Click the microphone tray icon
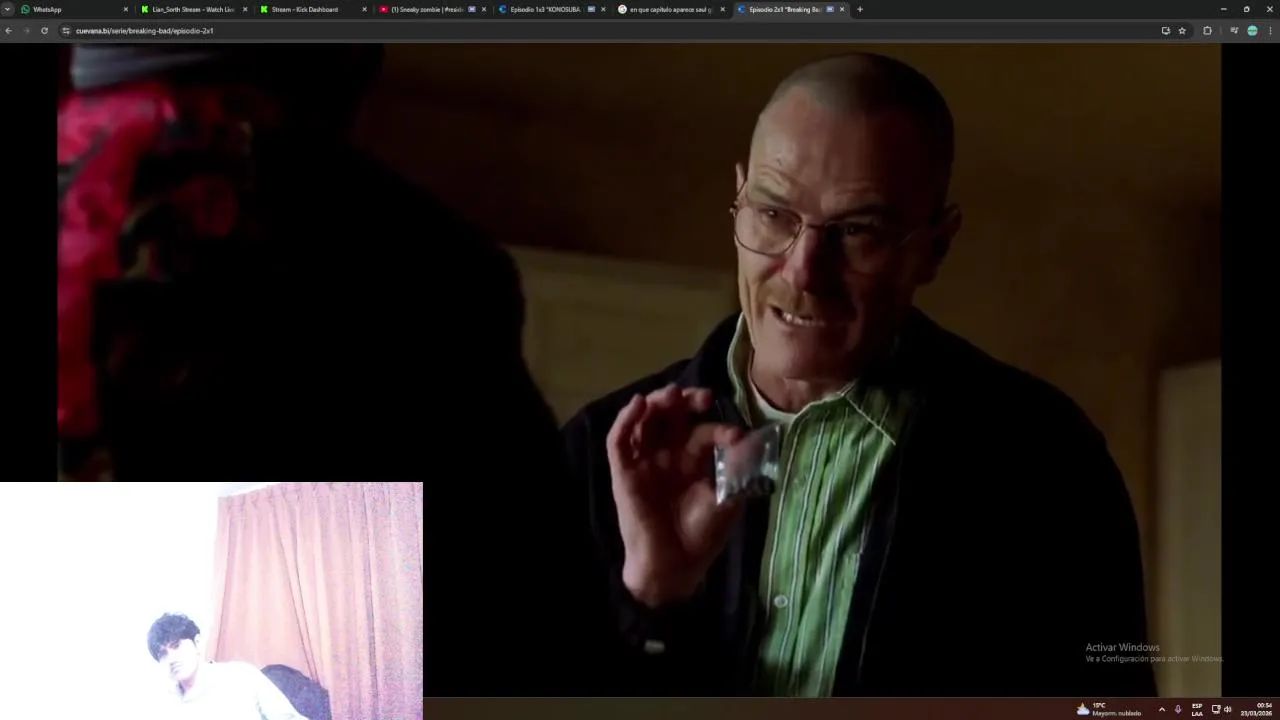 coord(1178,709)
